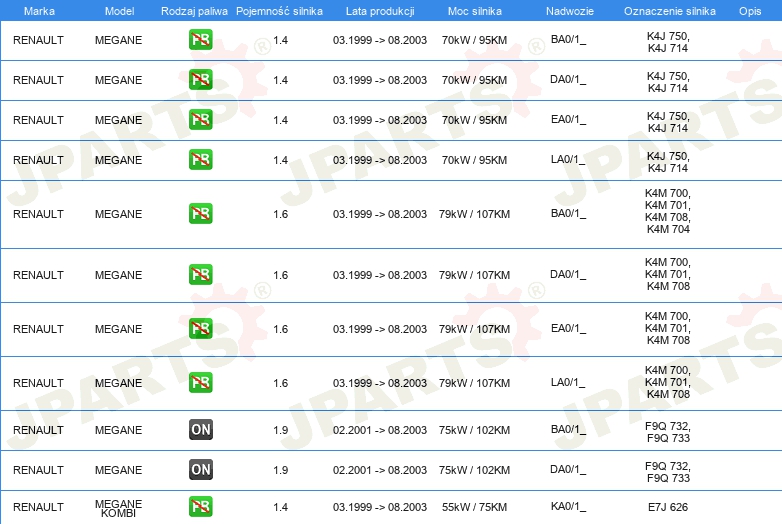Screen dimensions: 782x524
Task: Select the 1.9 capacity in the BA0/1_ row
Action: pos(280,430)
